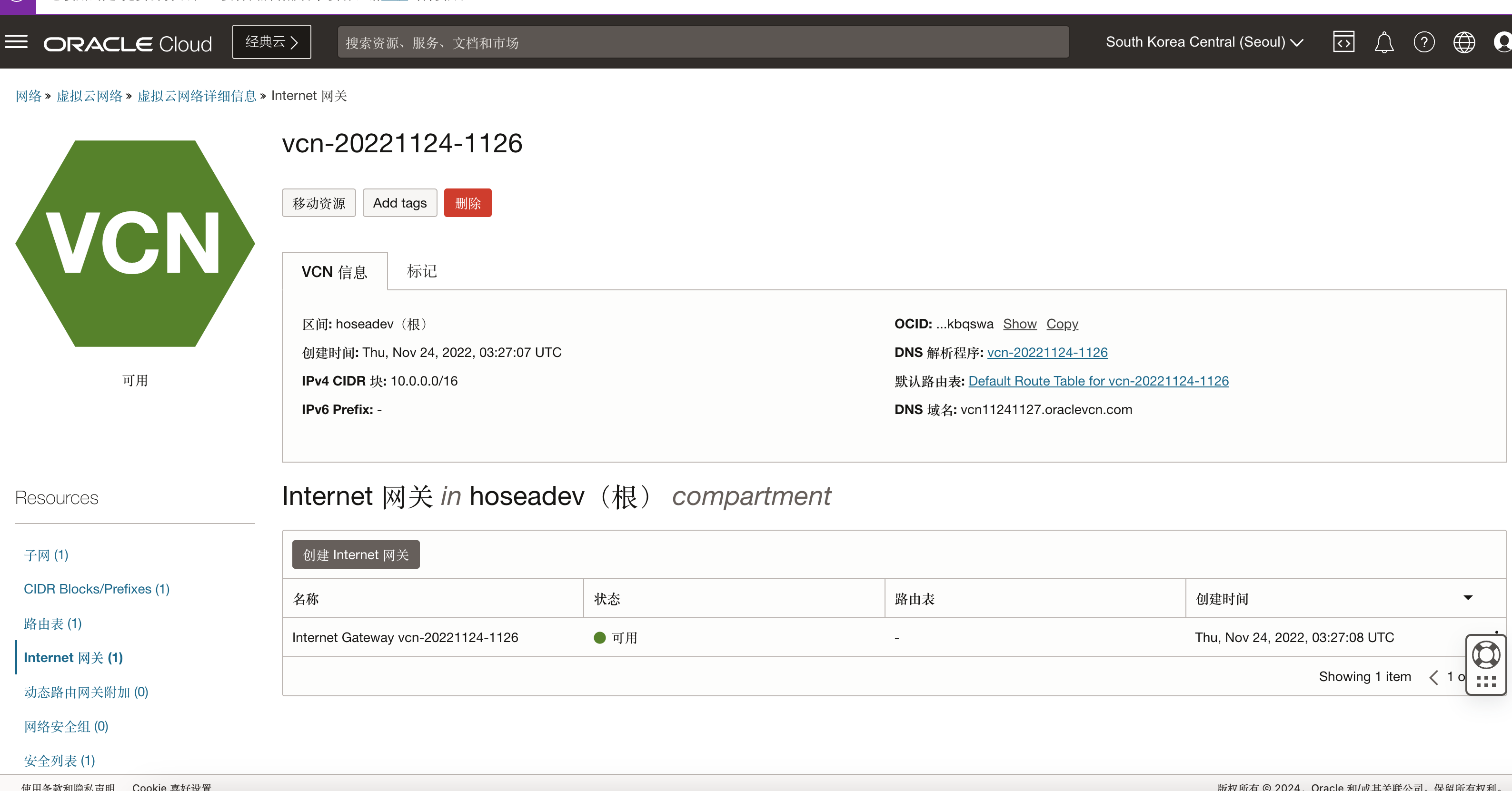Show the full OCID

[1020, 324]
